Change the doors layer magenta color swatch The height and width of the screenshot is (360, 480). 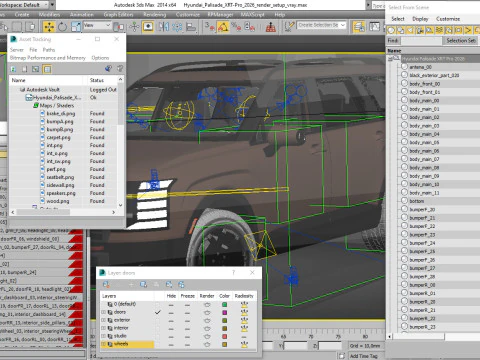[225, 313]
